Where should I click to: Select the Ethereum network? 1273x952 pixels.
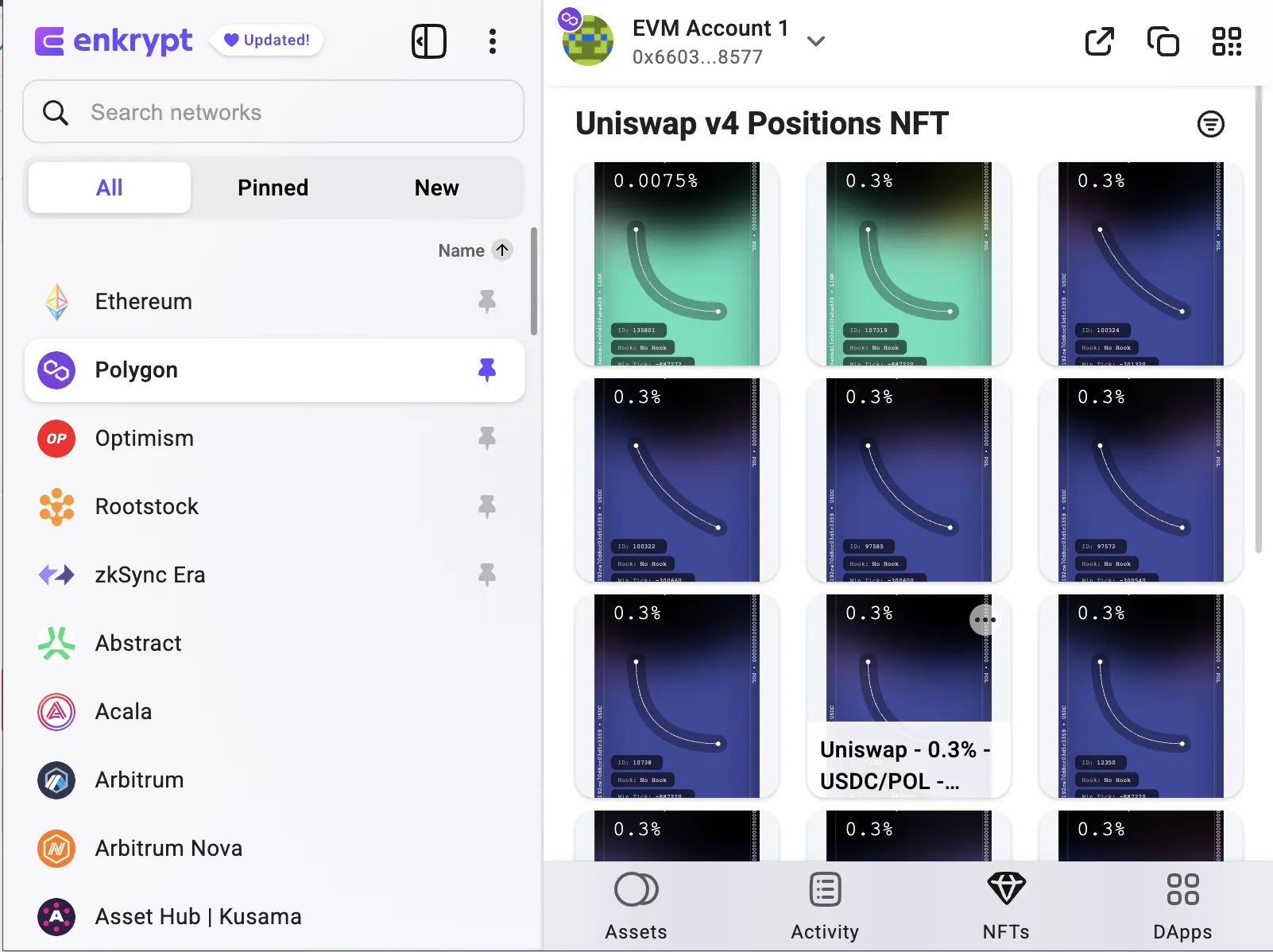[275, 302]
